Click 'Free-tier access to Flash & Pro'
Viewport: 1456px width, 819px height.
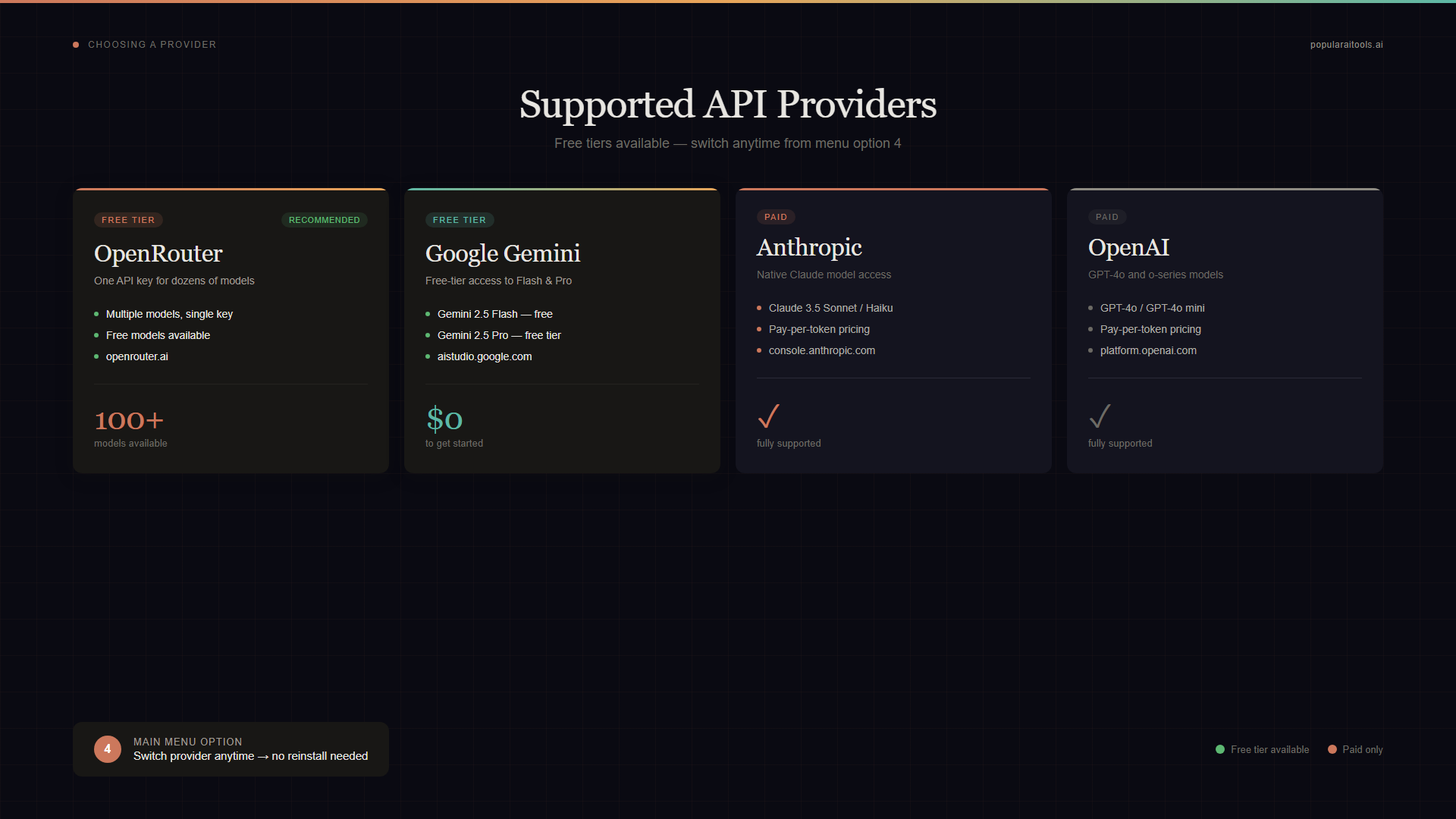pyautogui.click(x=498, y=281)
